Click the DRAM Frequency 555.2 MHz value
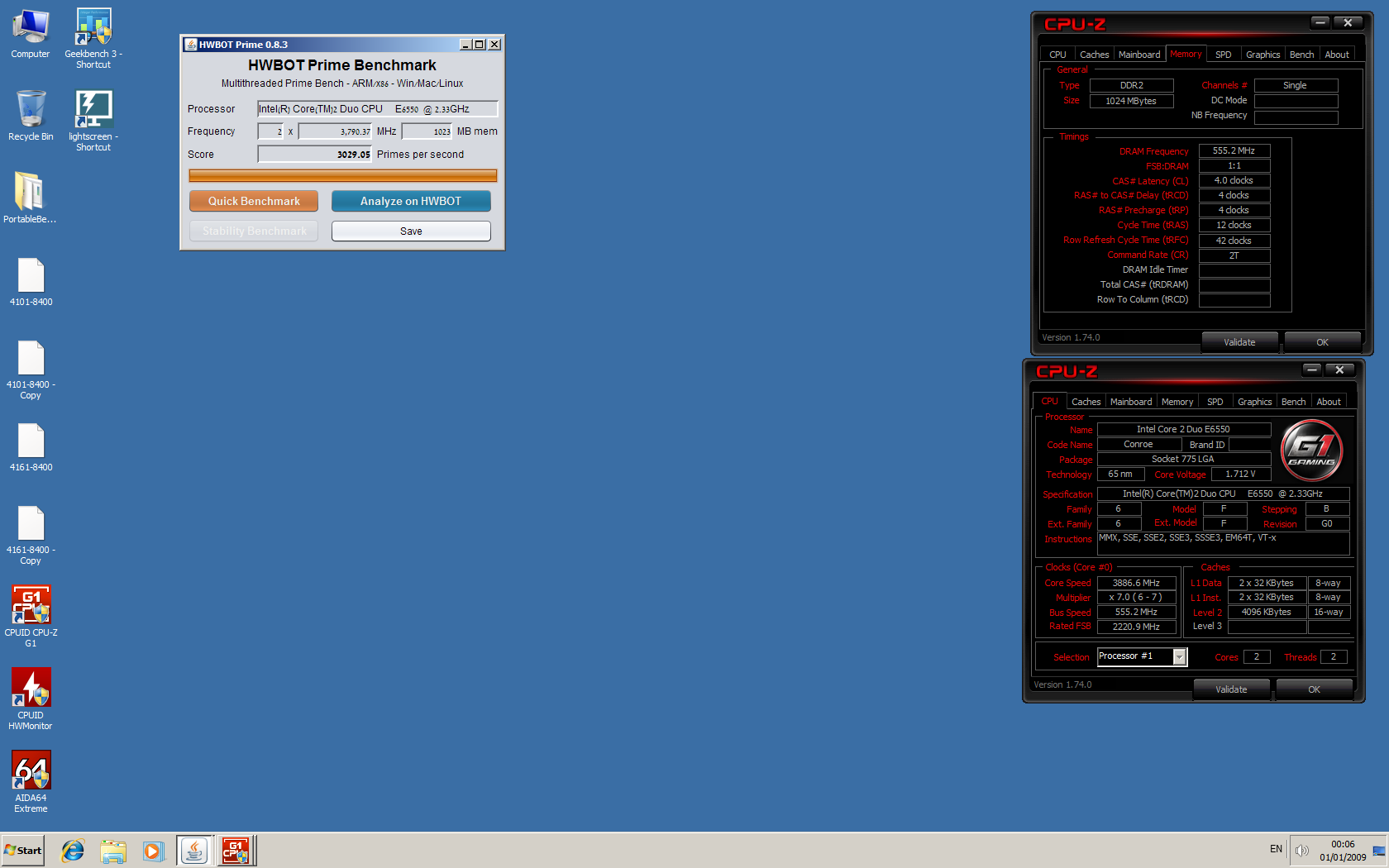This screenshot has width=1389, height=868. 1234,151
